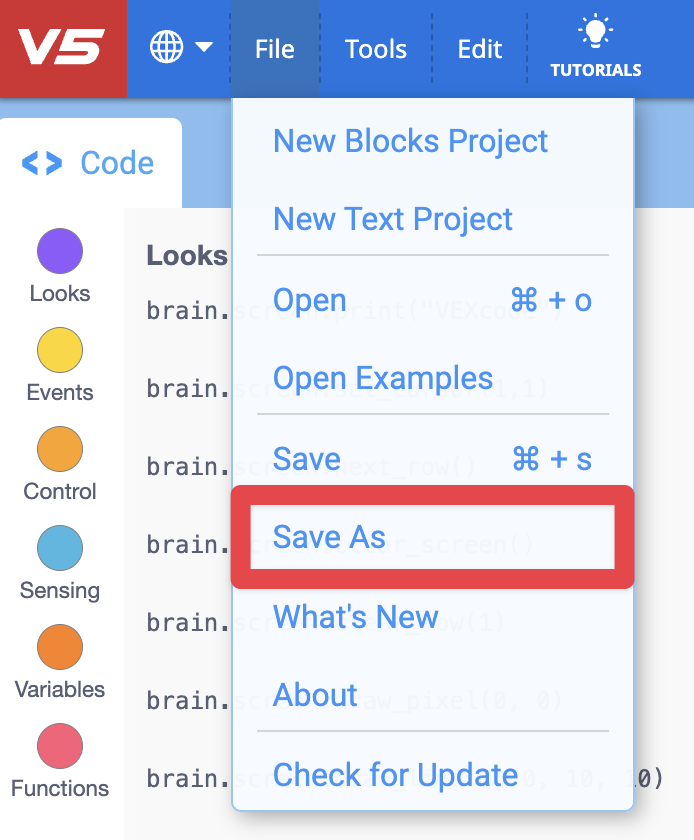
Task: Select the yellow Events block category
Action: click(59, 351)
